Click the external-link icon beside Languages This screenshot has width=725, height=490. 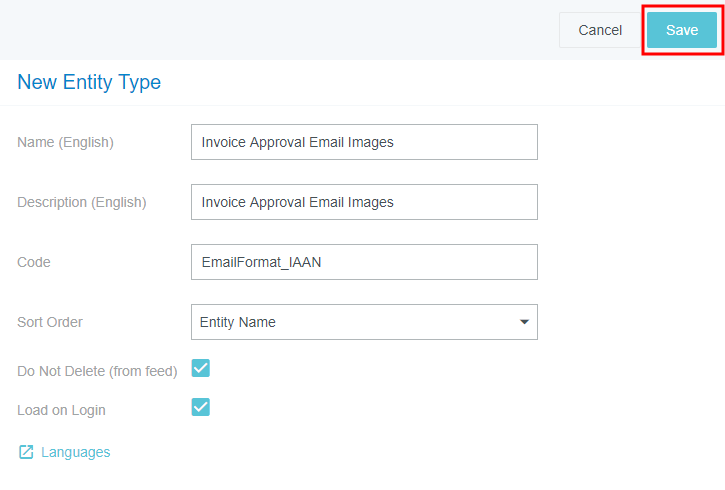coord(26,452)
